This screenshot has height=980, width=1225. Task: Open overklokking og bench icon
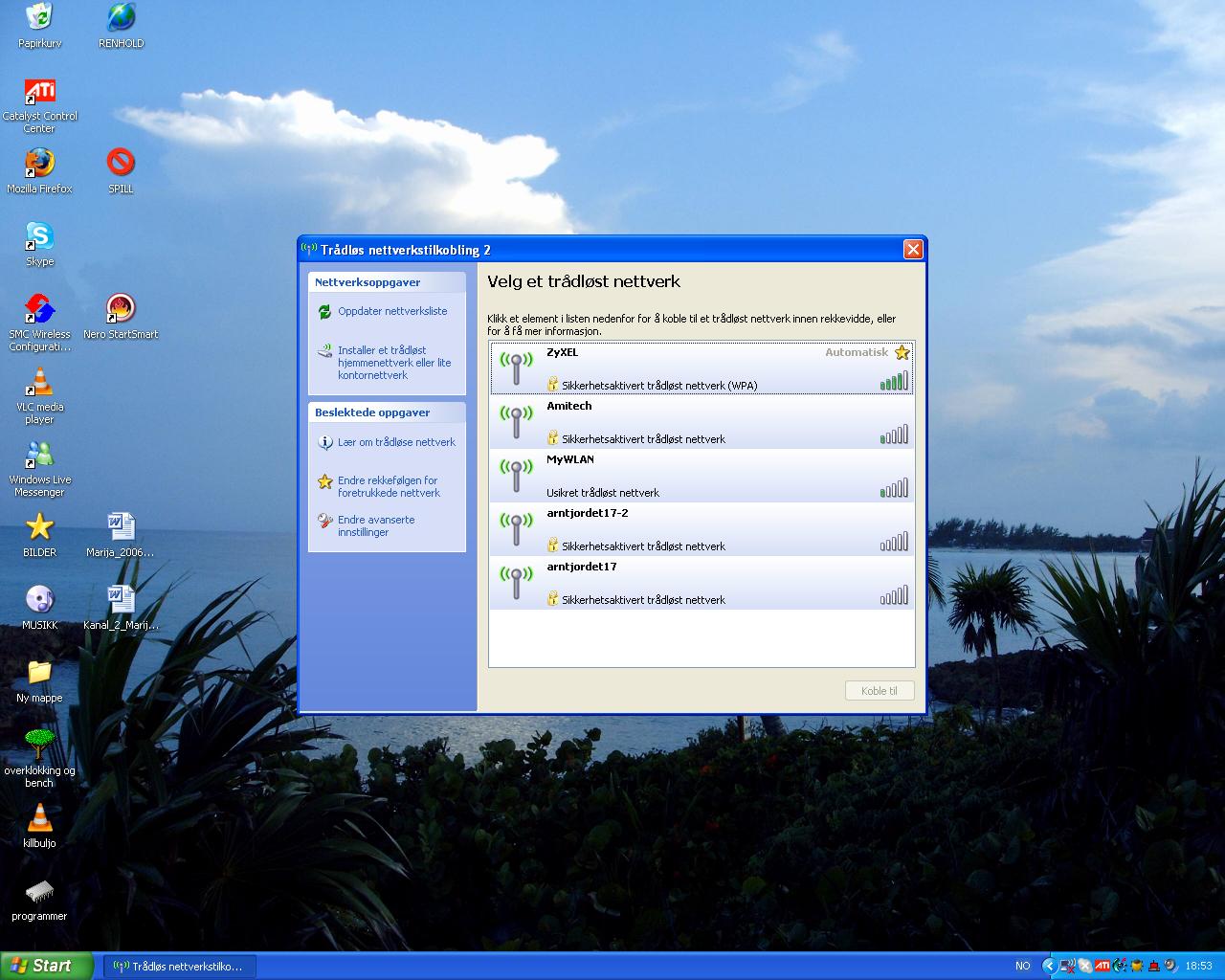click(x=39, y=759)
